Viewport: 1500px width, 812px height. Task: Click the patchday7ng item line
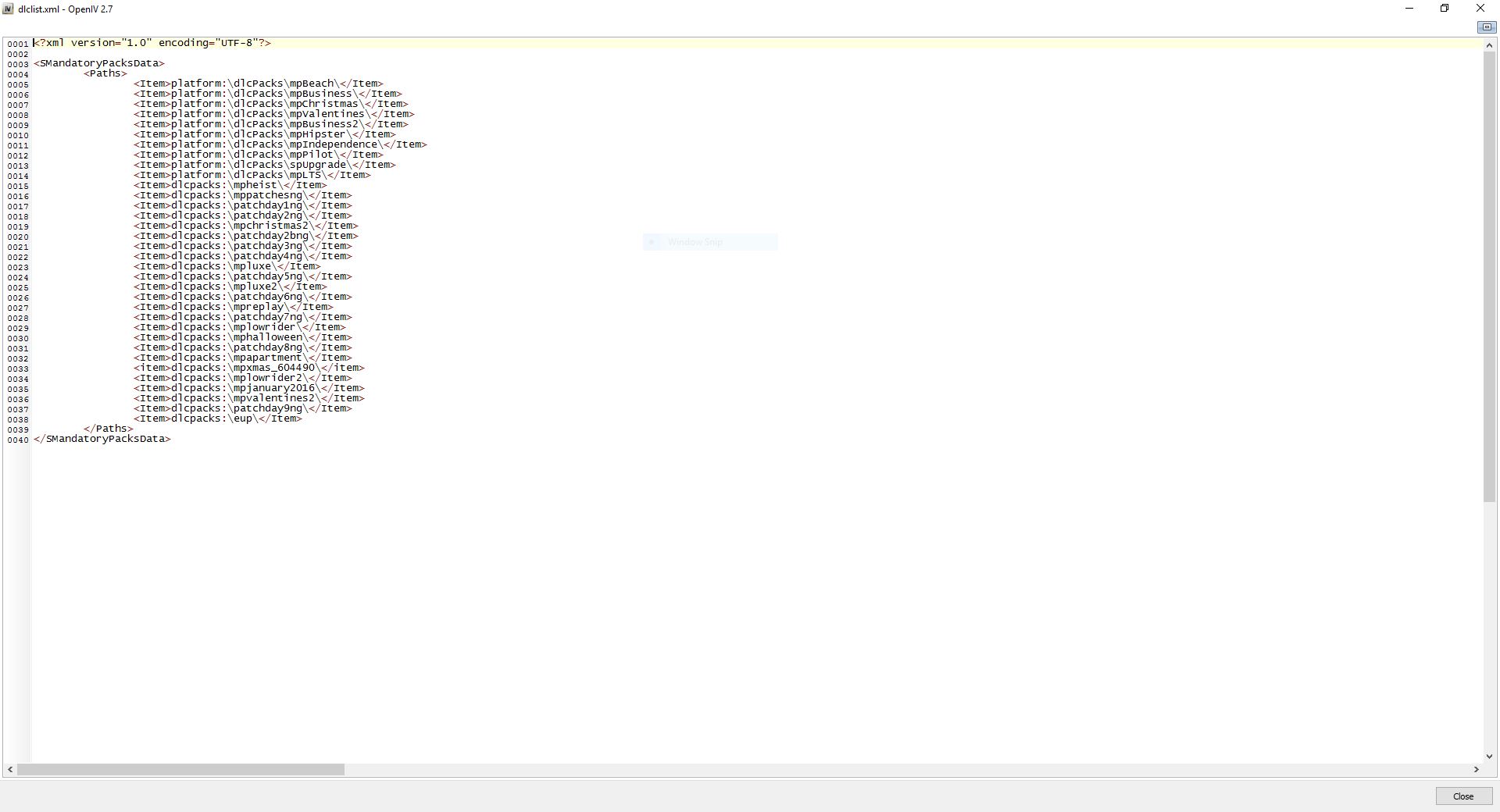click(243, 317)
